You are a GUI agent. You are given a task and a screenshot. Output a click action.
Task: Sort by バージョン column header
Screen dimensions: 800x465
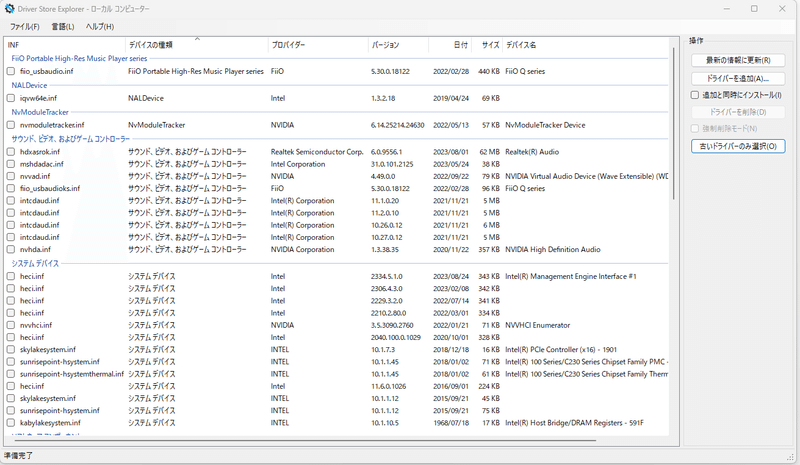click(398, 45)
